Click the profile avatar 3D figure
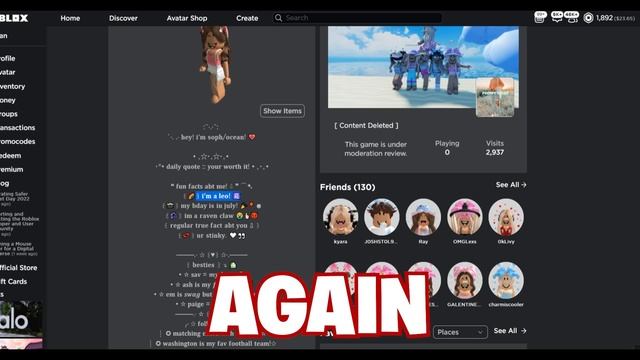The image size is (640, 360). pyautogui.click(x=216, y=64)
